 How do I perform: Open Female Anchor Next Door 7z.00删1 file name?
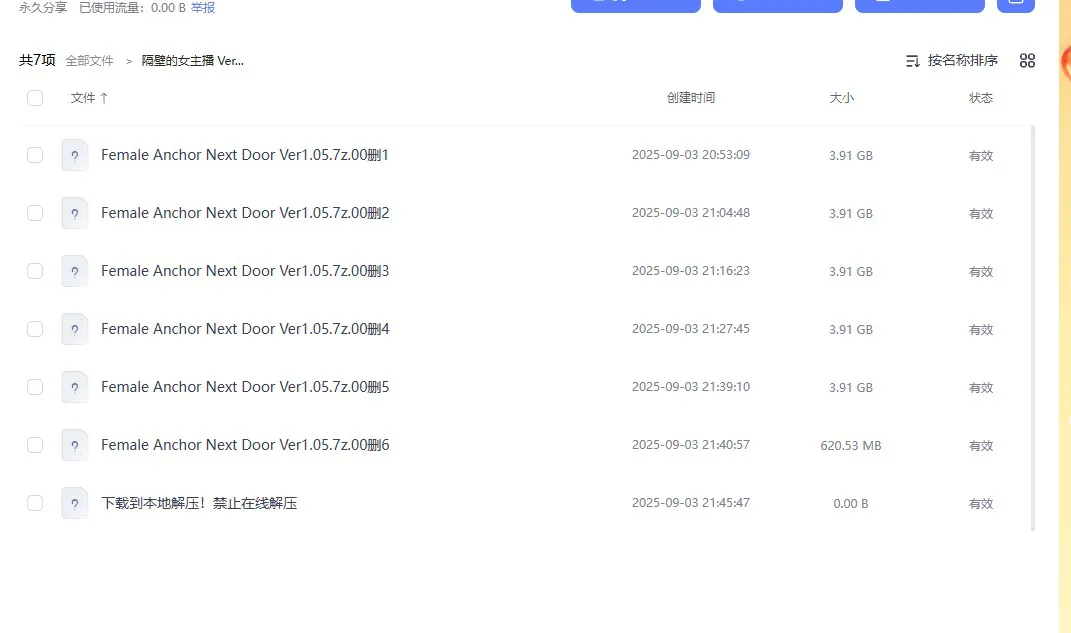click(244, 155)
